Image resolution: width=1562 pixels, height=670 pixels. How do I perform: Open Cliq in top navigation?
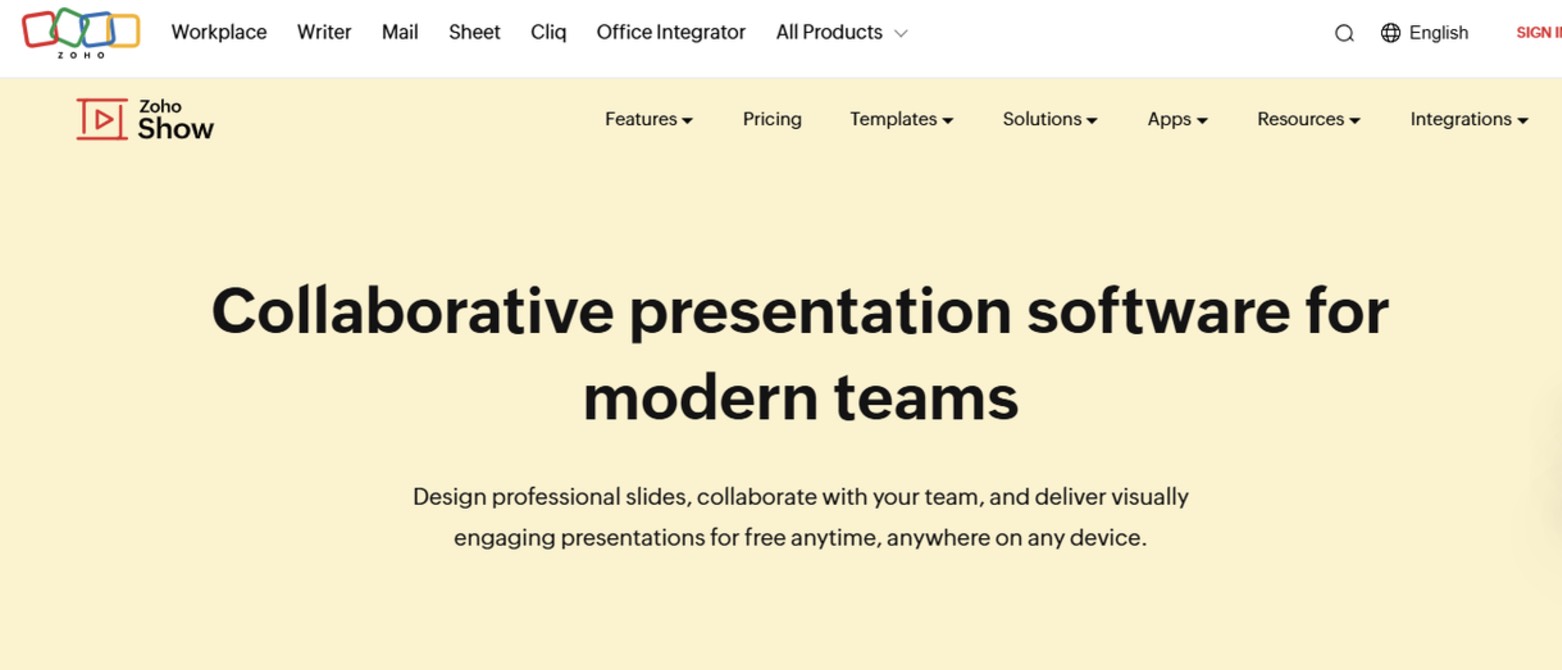click(549, 32)
